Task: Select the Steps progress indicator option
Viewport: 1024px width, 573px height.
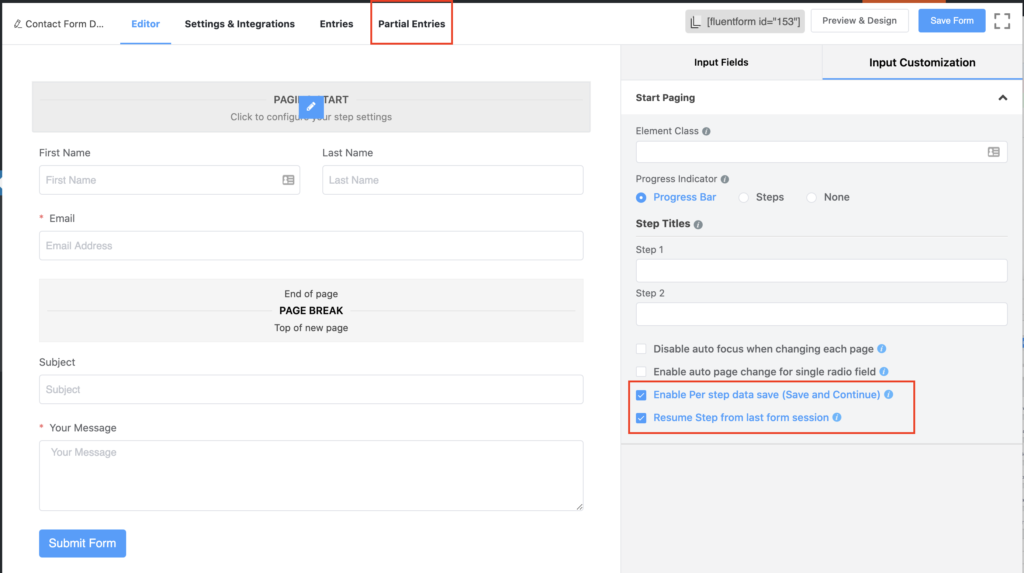Action: (x=743, y=197)
